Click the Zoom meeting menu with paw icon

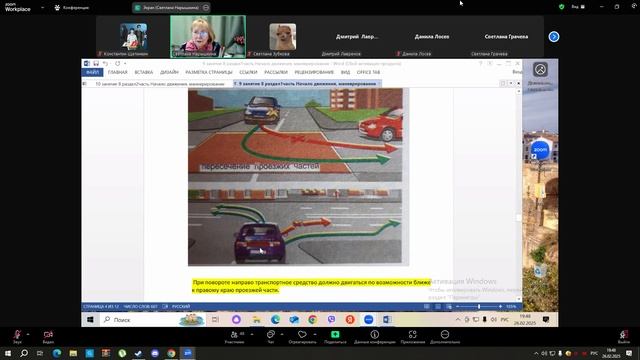(x=72, y=7)
